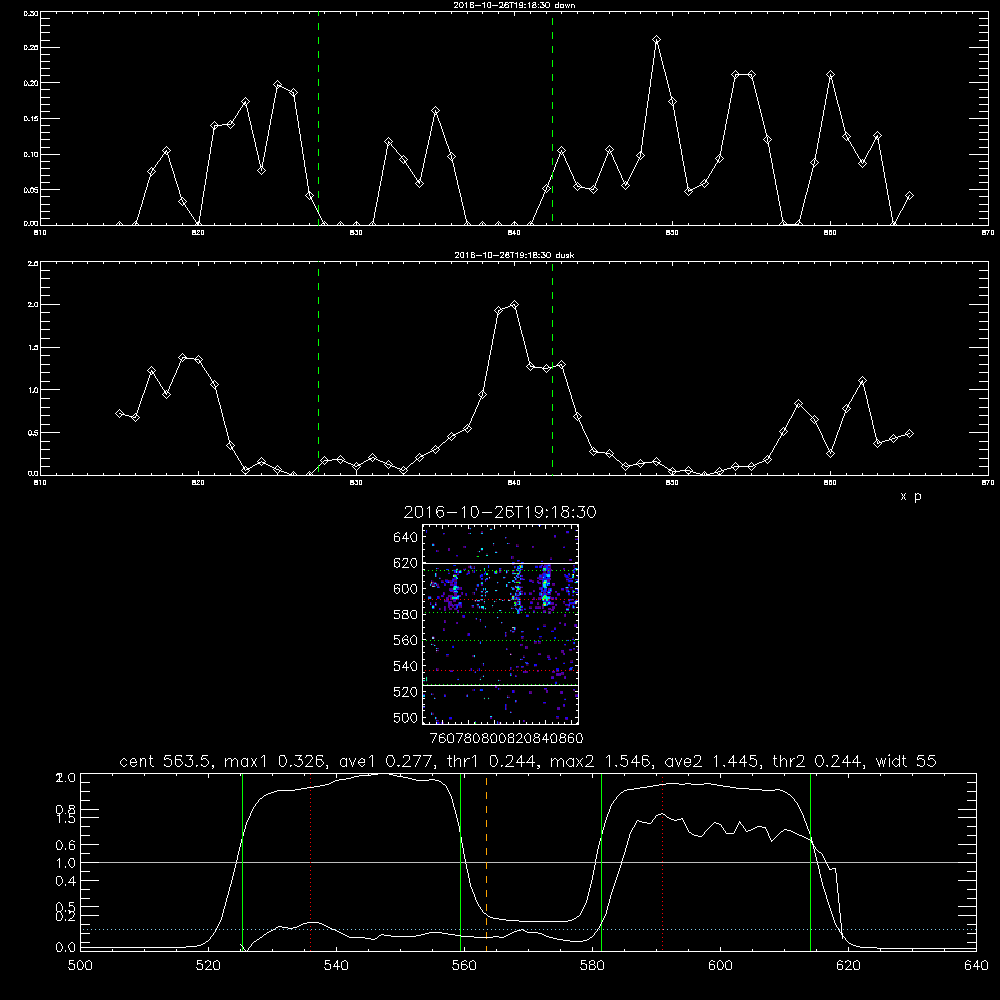This screenshot has height=1000, width=1000.
Task: Click the top plot title ending in "dawn"
Action: pyautogui.click(x=514, y=5)
